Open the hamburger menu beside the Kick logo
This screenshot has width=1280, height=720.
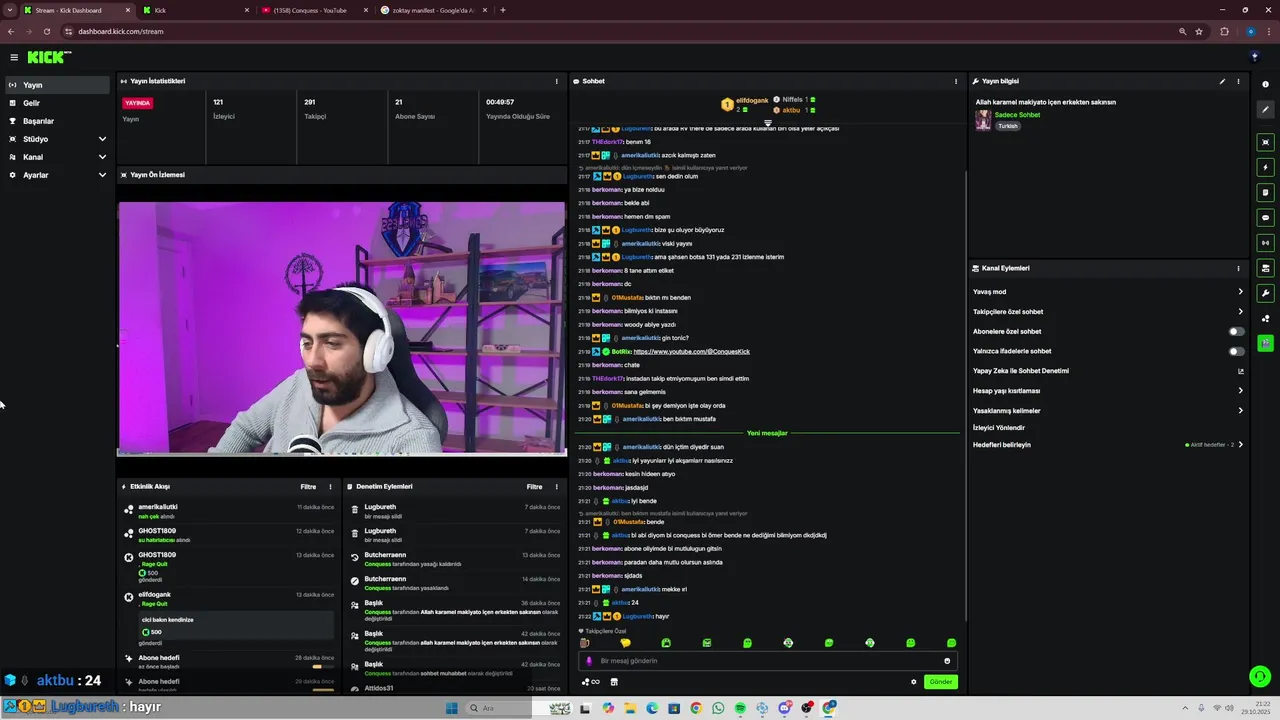pyautogui.click(x=14, y=57)
